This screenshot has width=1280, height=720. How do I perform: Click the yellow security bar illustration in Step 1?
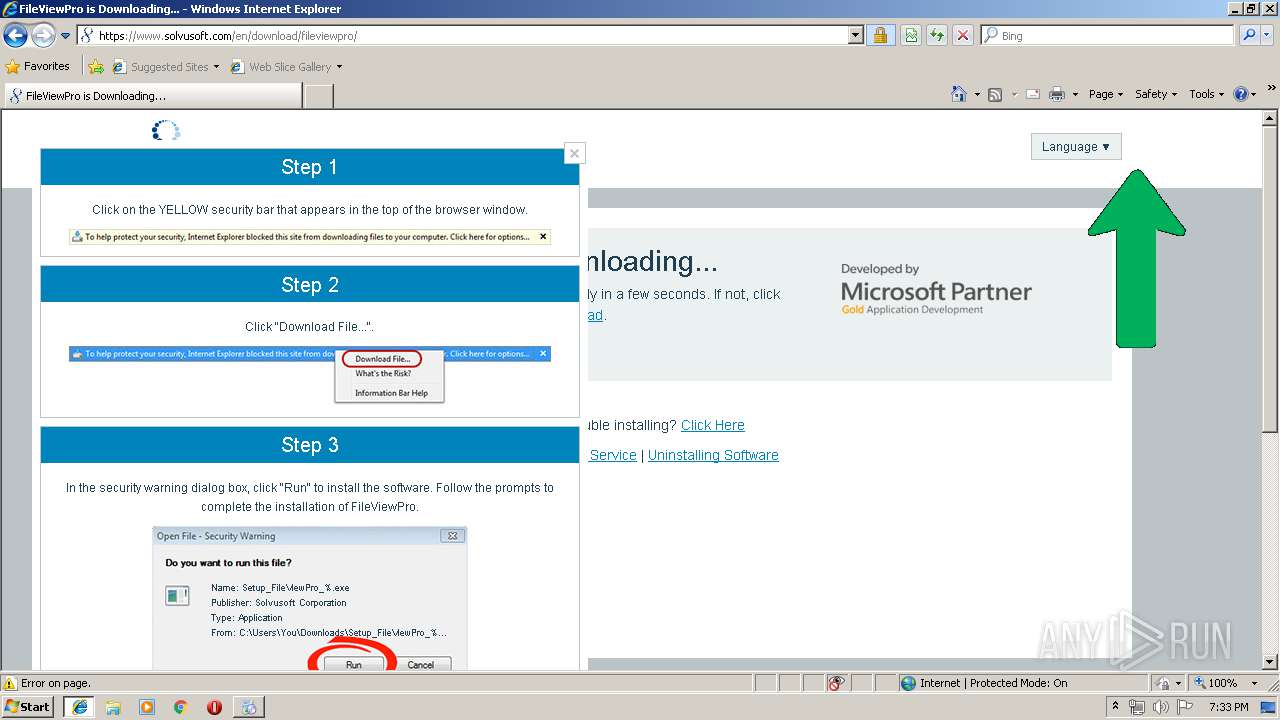(x=310, y=237)
